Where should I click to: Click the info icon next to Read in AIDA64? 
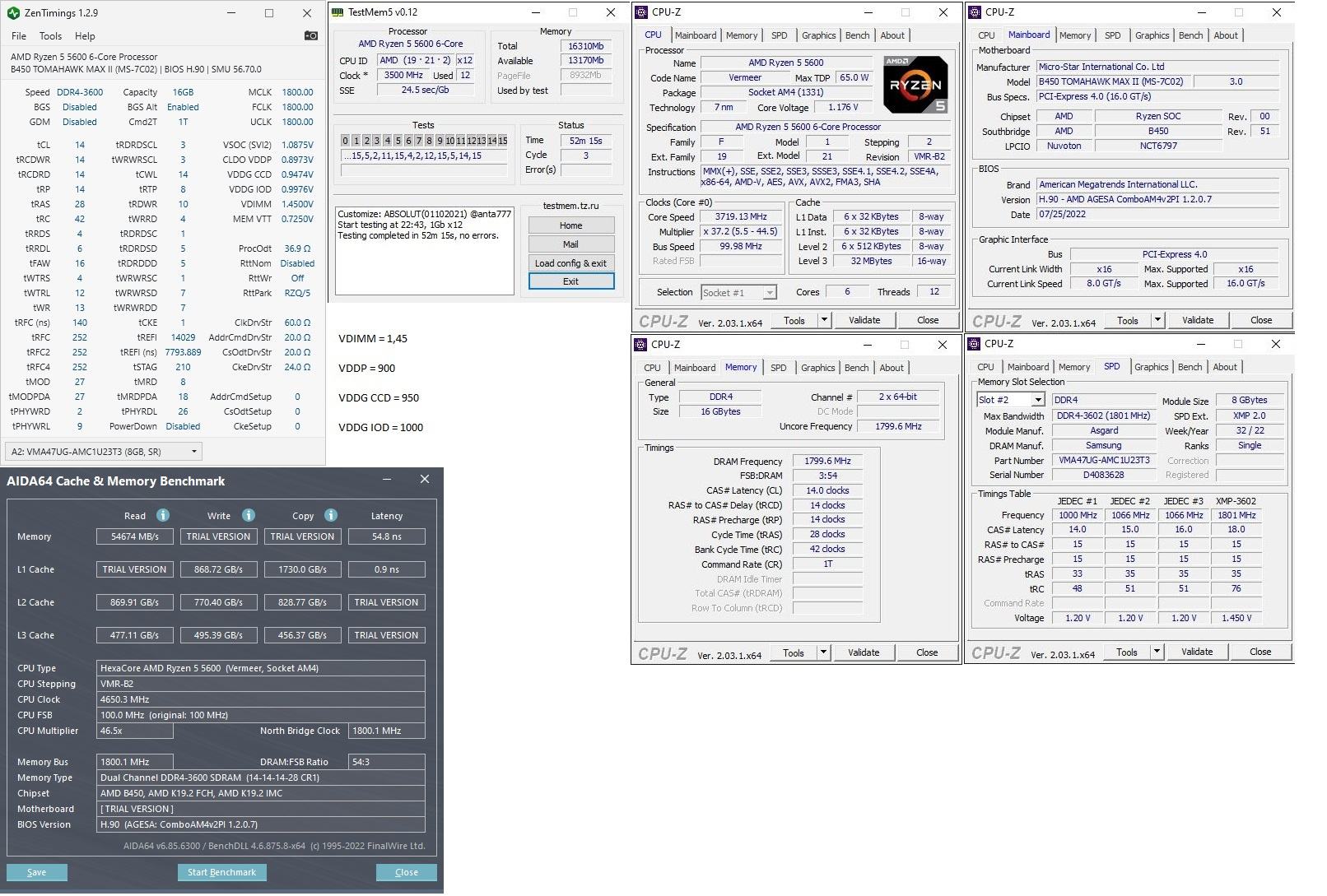[x=163, y=515]
